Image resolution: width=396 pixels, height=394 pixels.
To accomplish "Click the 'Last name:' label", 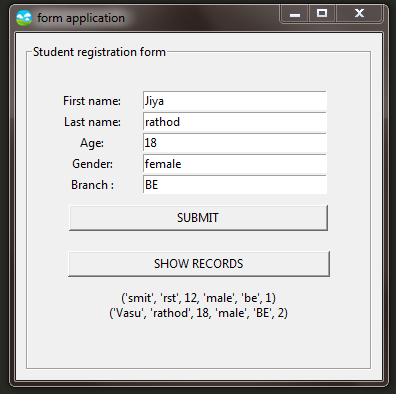I will [x=92, y=122].
